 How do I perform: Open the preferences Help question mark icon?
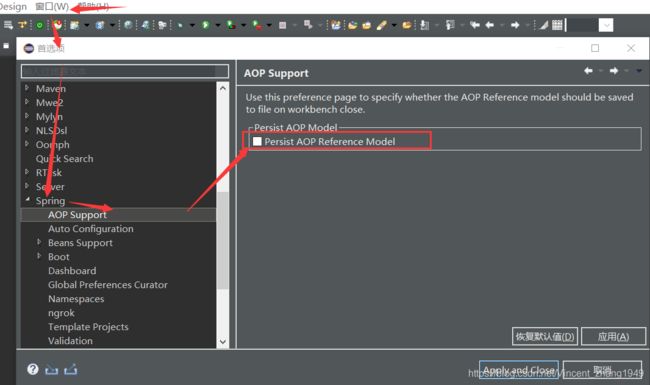pos(33,369)
